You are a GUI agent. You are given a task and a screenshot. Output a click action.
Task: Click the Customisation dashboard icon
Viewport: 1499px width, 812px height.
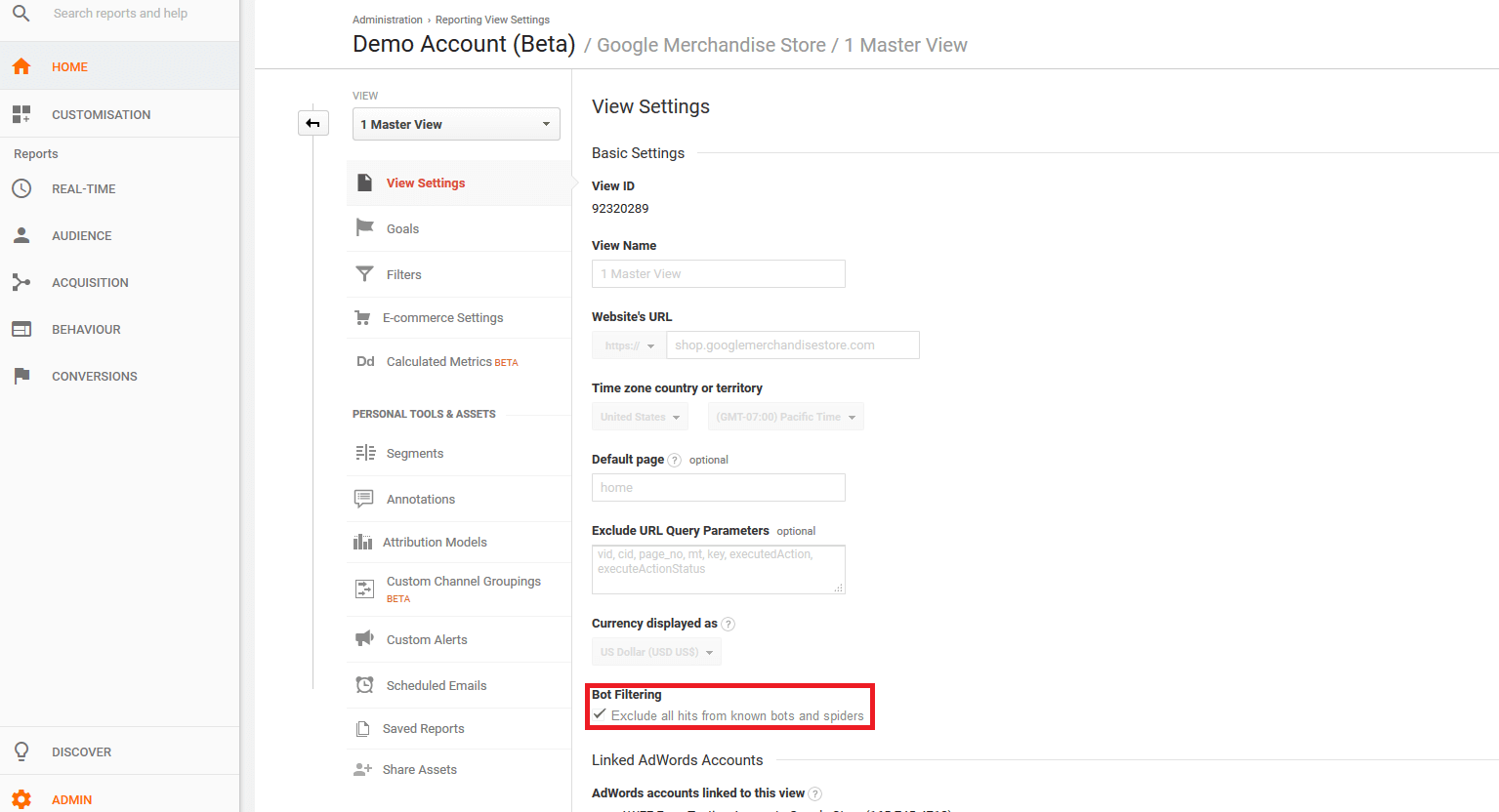point(21,114)
